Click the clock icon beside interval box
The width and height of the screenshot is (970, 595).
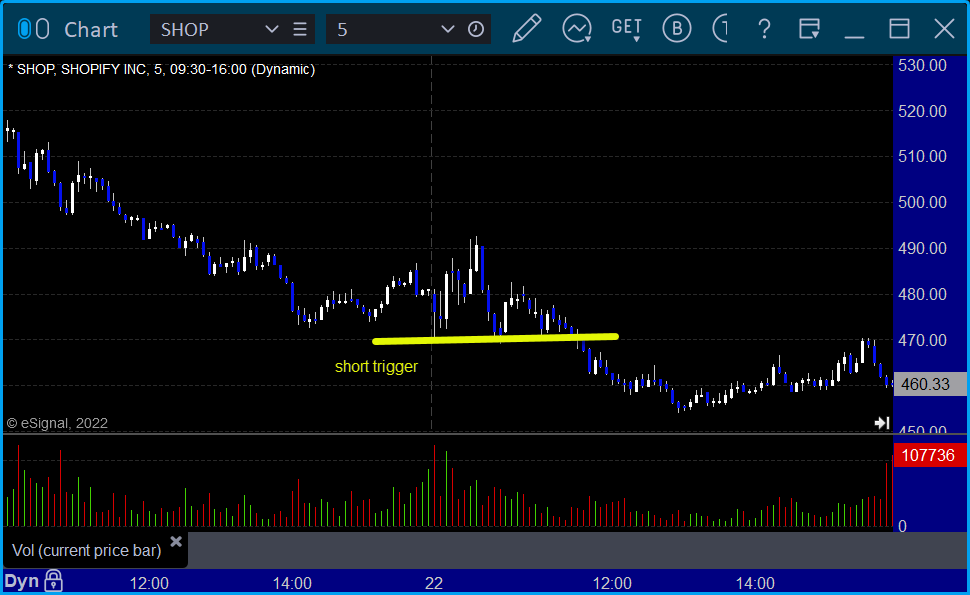476,29
